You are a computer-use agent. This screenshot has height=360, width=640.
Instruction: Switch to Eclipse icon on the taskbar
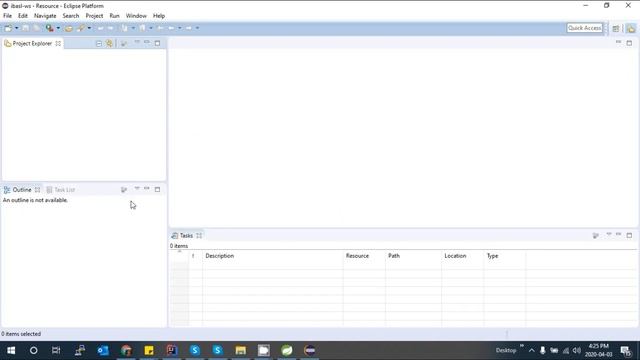[x=310, y=350]
